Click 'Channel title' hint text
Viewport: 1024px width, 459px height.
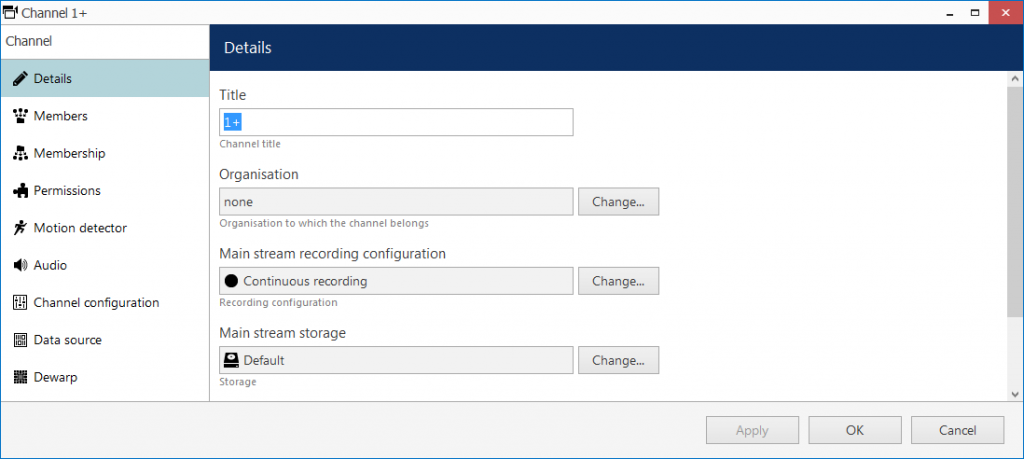click(x=250, y=144)
